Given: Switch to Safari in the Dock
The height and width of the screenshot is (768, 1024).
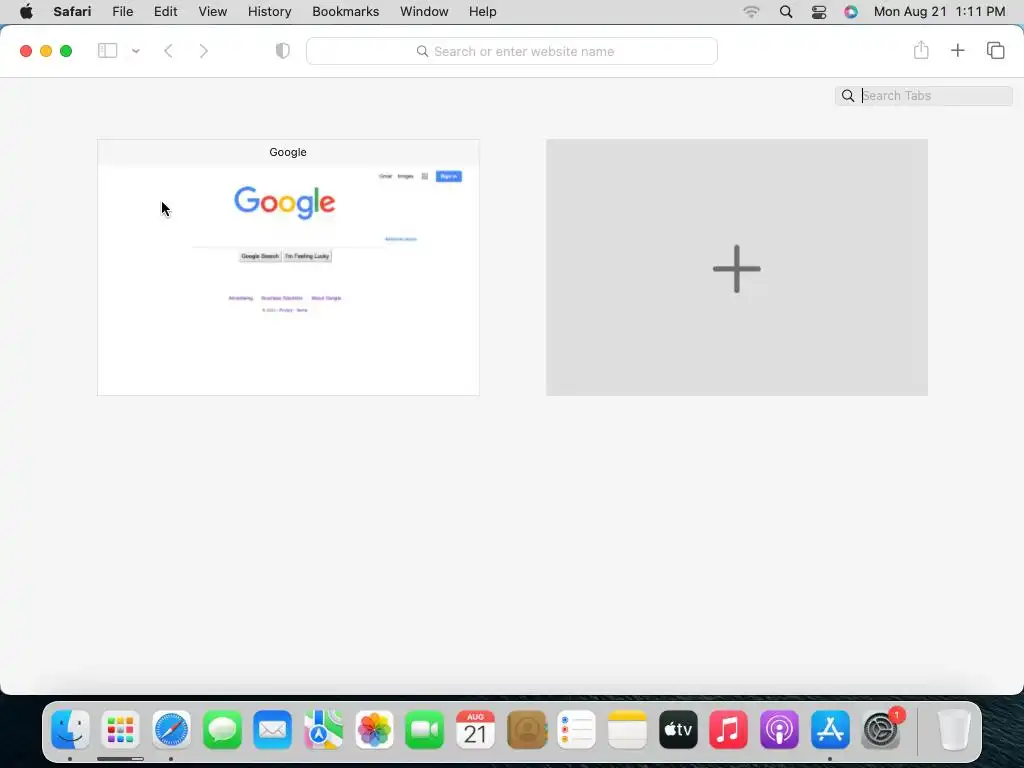Looking at the screenshot, I should [x=172, y=729].
